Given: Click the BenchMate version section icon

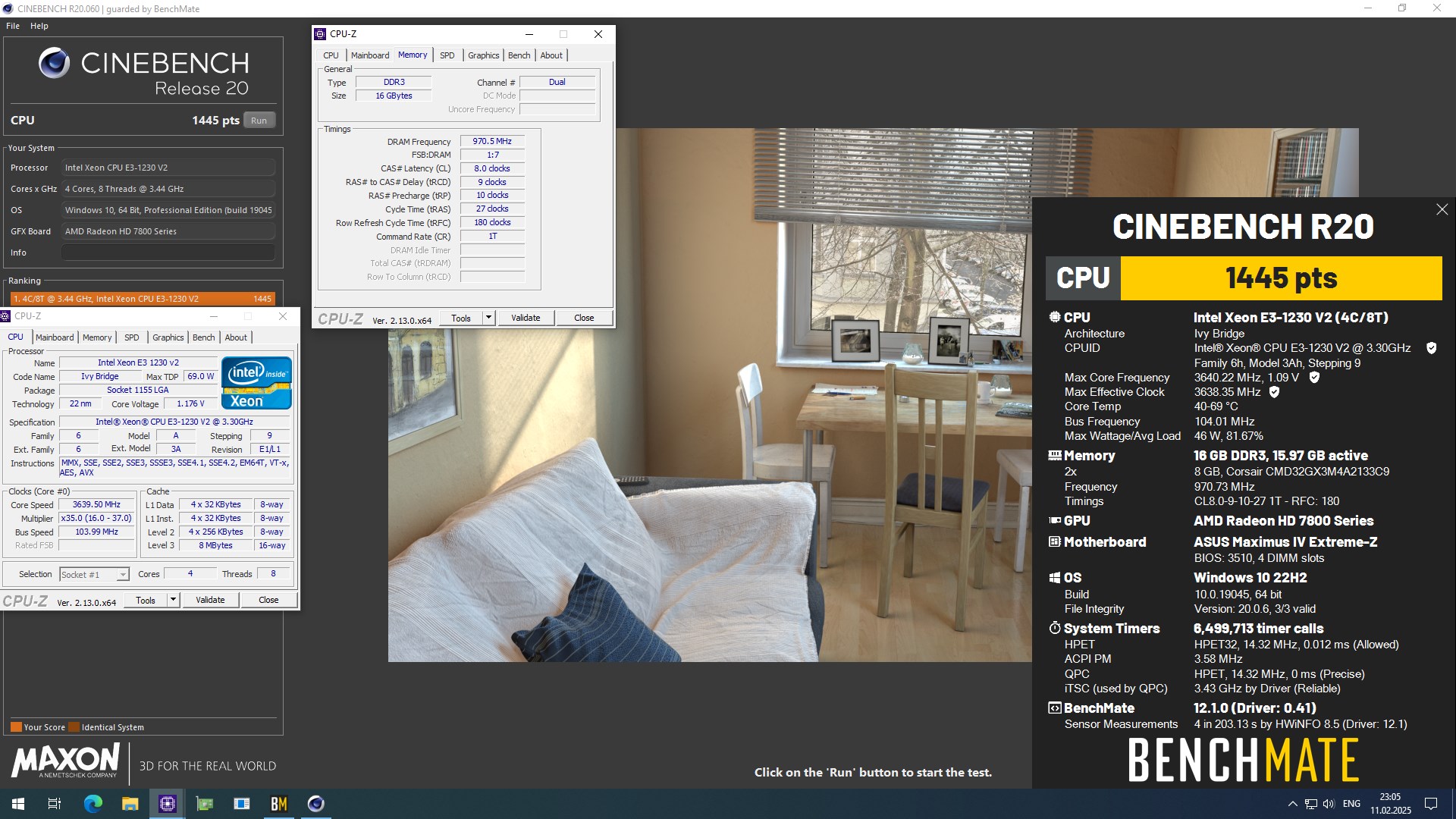Looking at the screenshot, I should click(1054, 708).
